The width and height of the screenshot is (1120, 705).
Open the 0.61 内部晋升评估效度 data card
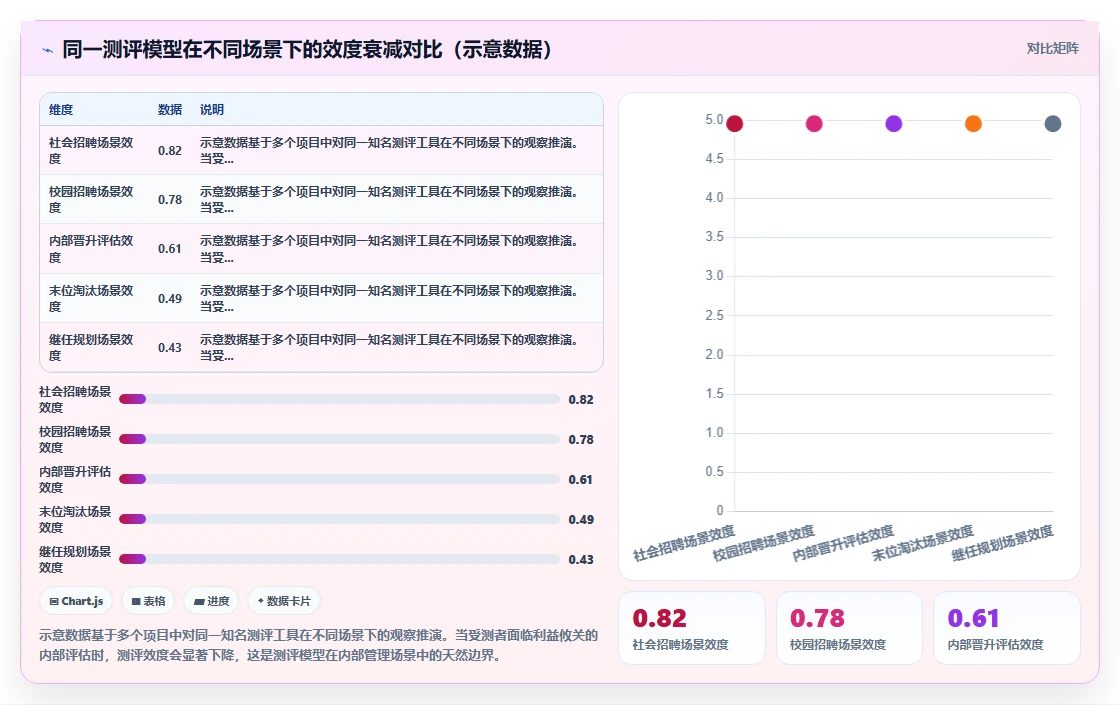[1006, 628]
